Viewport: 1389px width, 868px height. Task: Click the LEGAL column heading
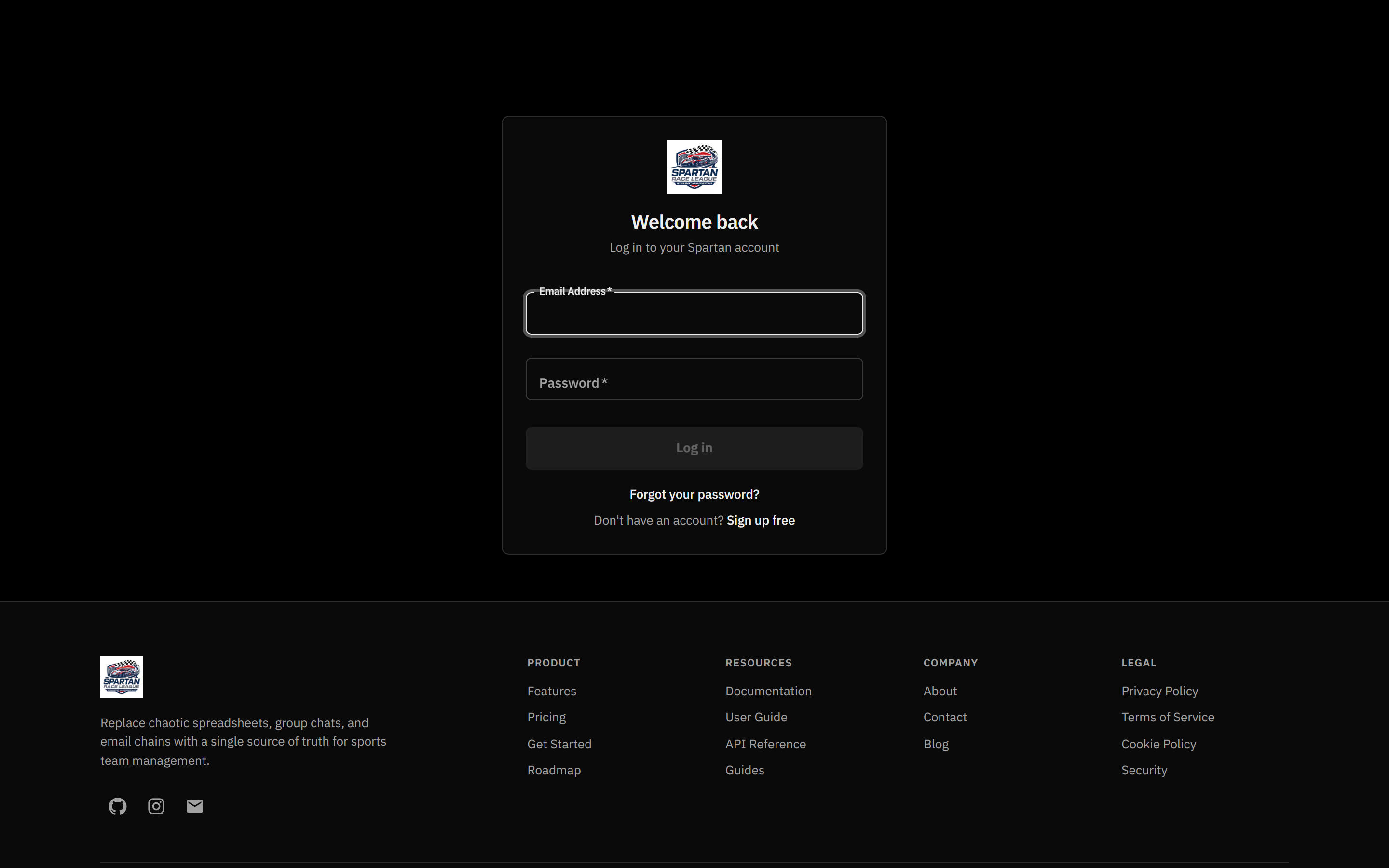[1138, 663]
